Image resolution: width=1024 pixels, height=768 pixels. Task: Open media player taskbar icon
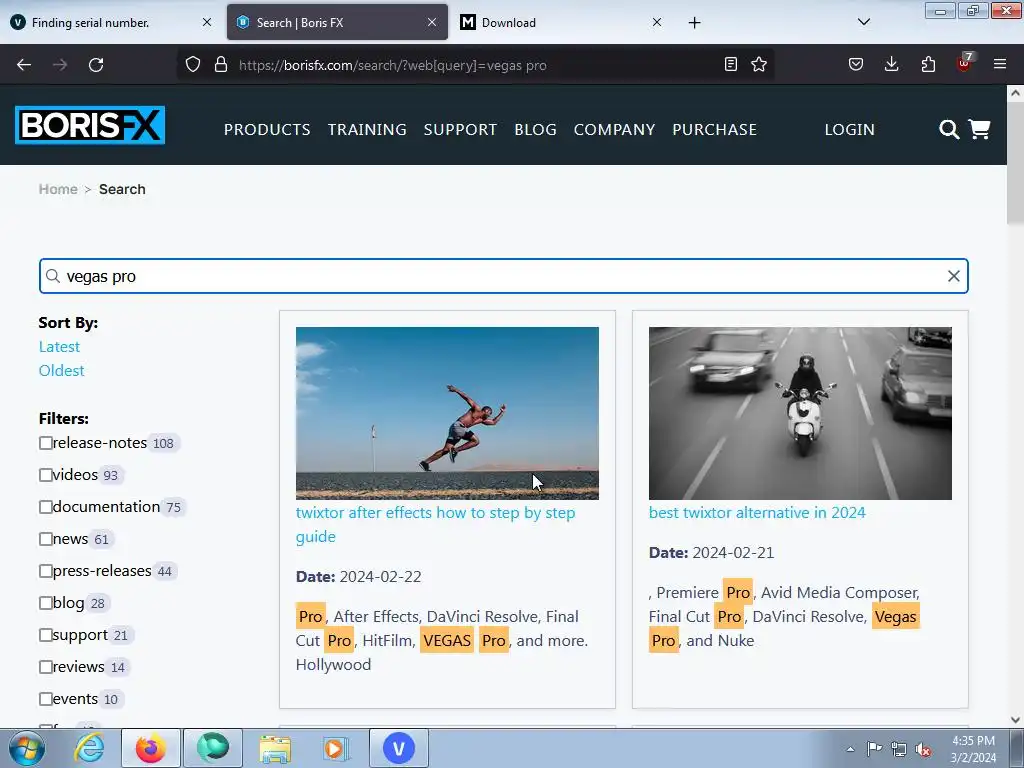337,748
